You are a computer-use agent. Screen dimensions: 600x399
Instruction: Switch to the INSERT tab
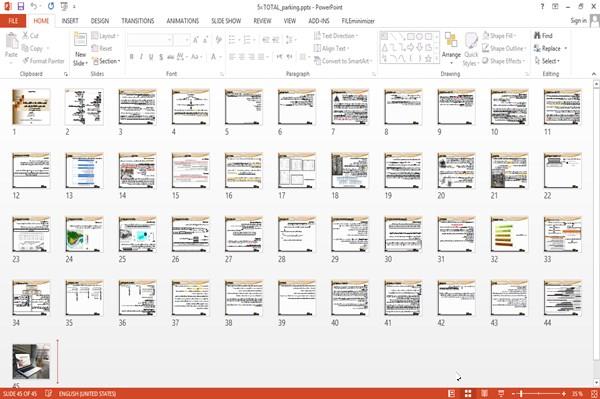(x=70, y=21)
